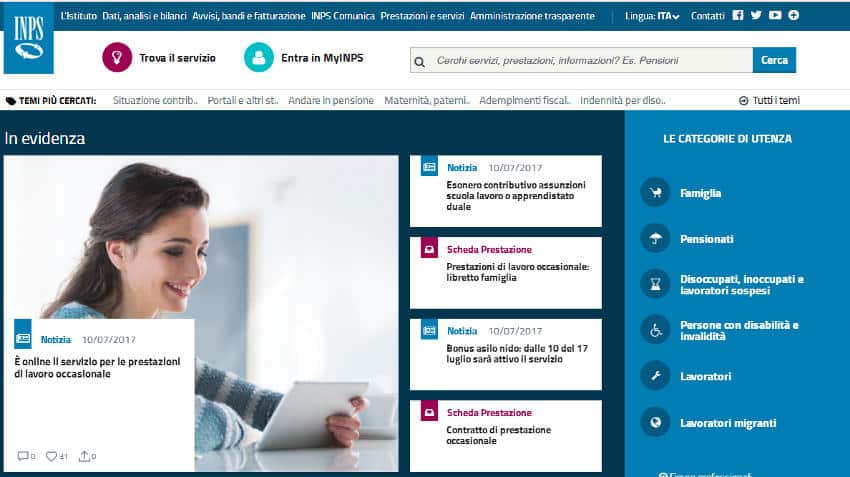
Task: Click the arrow icon beside Tutti i temi
Action: [744, 101]
